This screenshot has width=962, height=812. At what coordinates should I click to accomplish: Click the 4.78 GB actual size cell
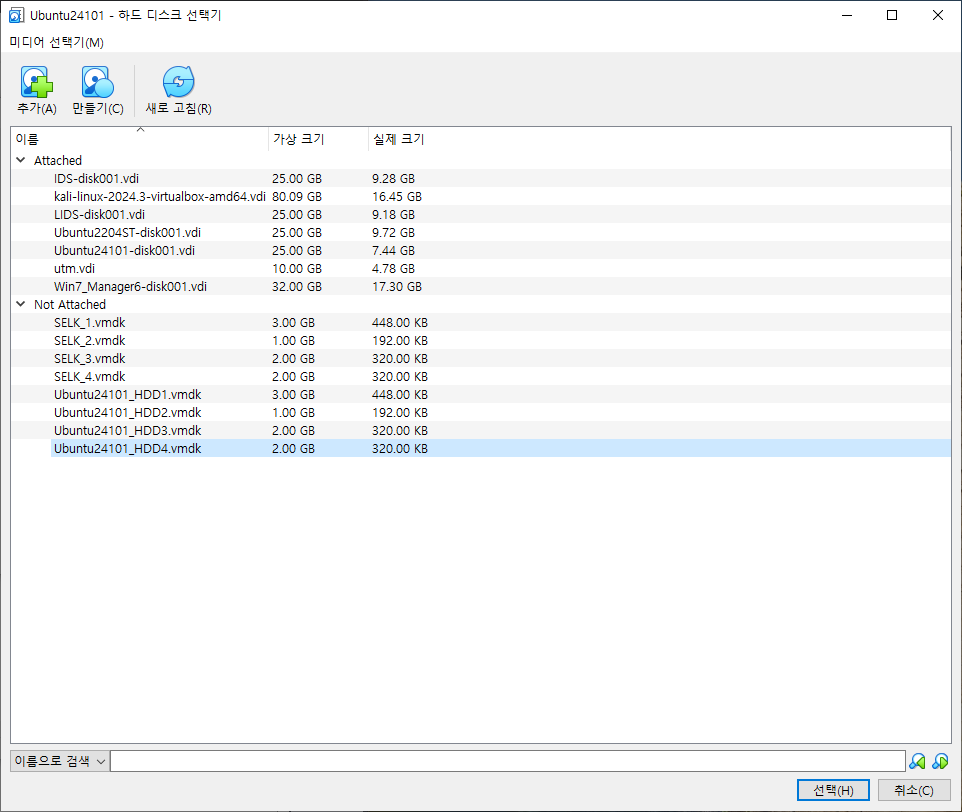[x=393, y=269]
